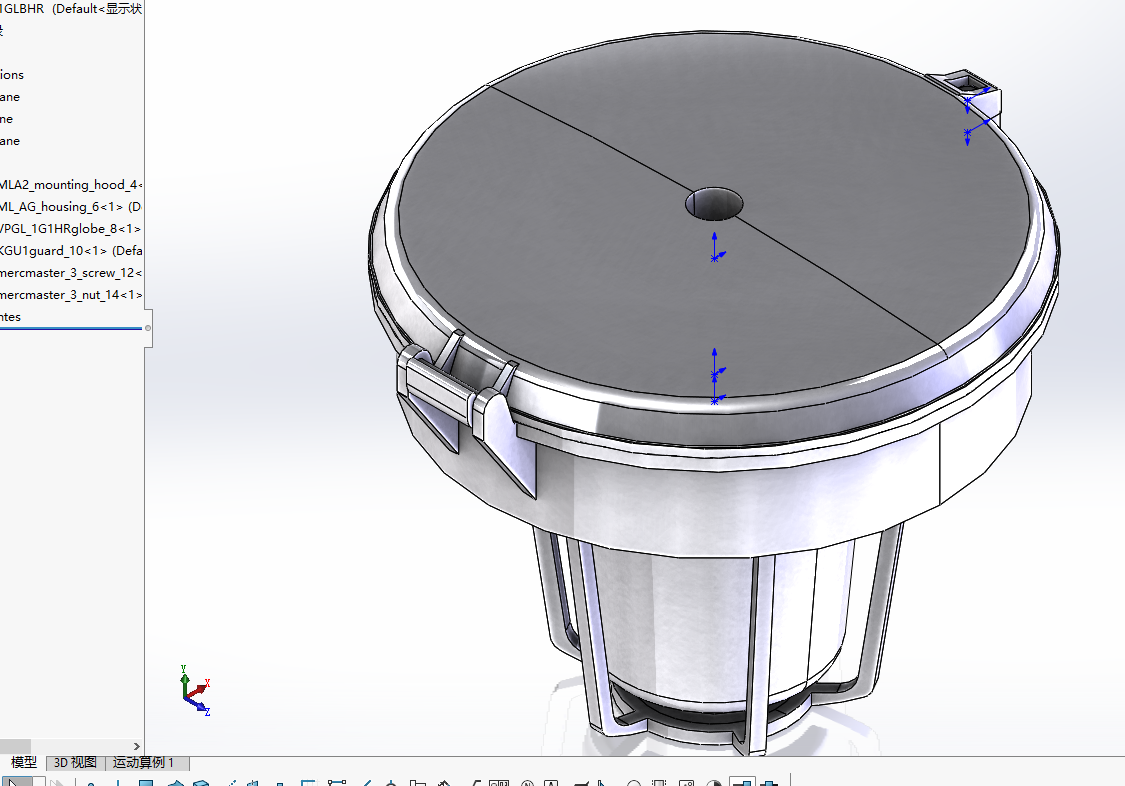Image resolution: width=1125 pixels, height=786 pixels.
Task: Select KGU1guard_10<1> component in the tree
Action: (70, 250)
